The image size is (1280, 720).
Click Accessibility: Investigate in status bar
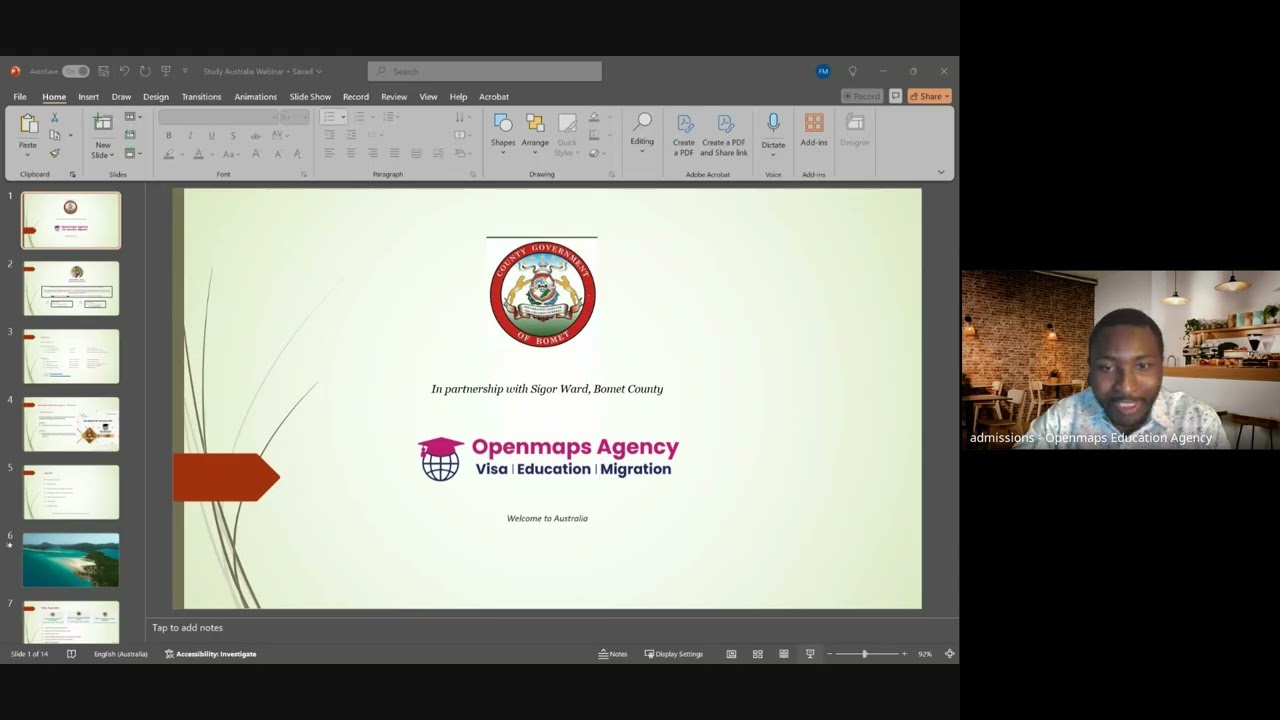click(211, 654)
